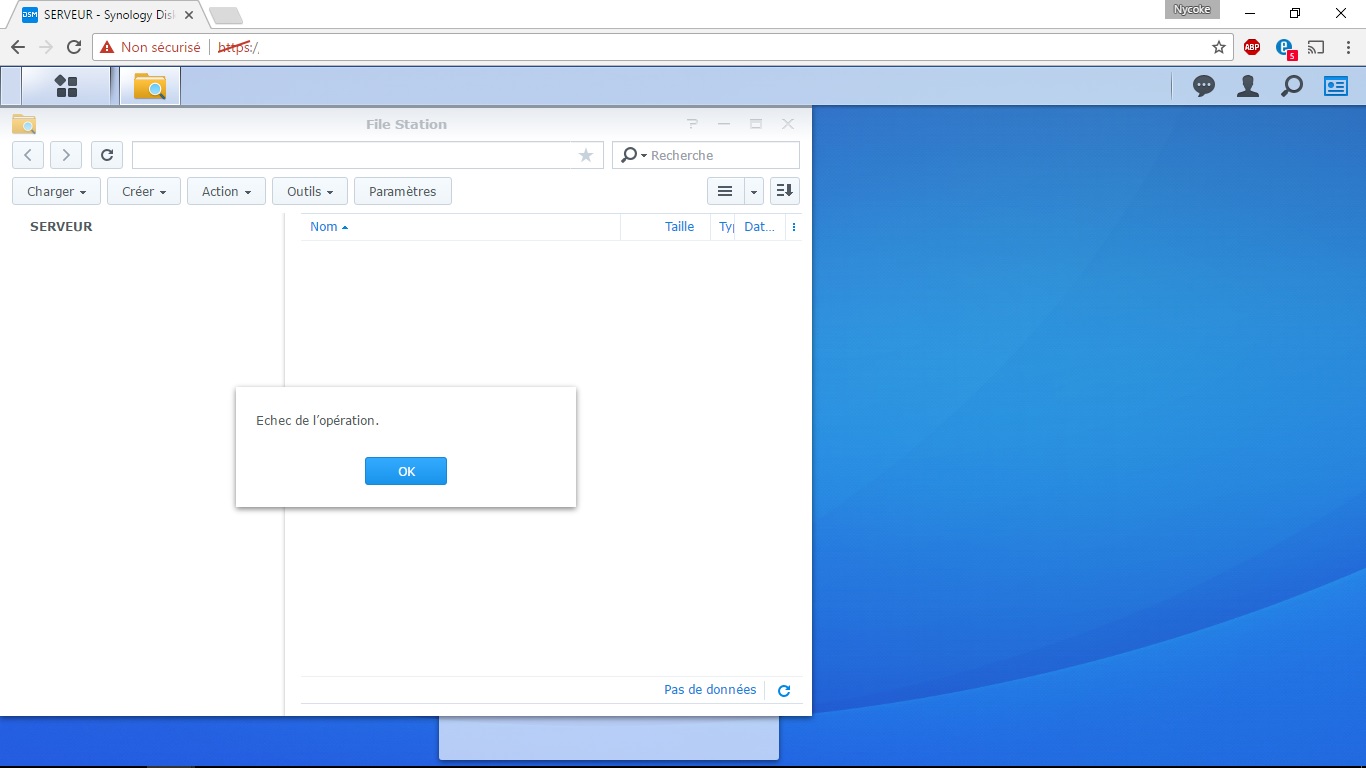Expand the Créer dropdown
Viewport: 1366px width, 768px height.
(144, 191)
